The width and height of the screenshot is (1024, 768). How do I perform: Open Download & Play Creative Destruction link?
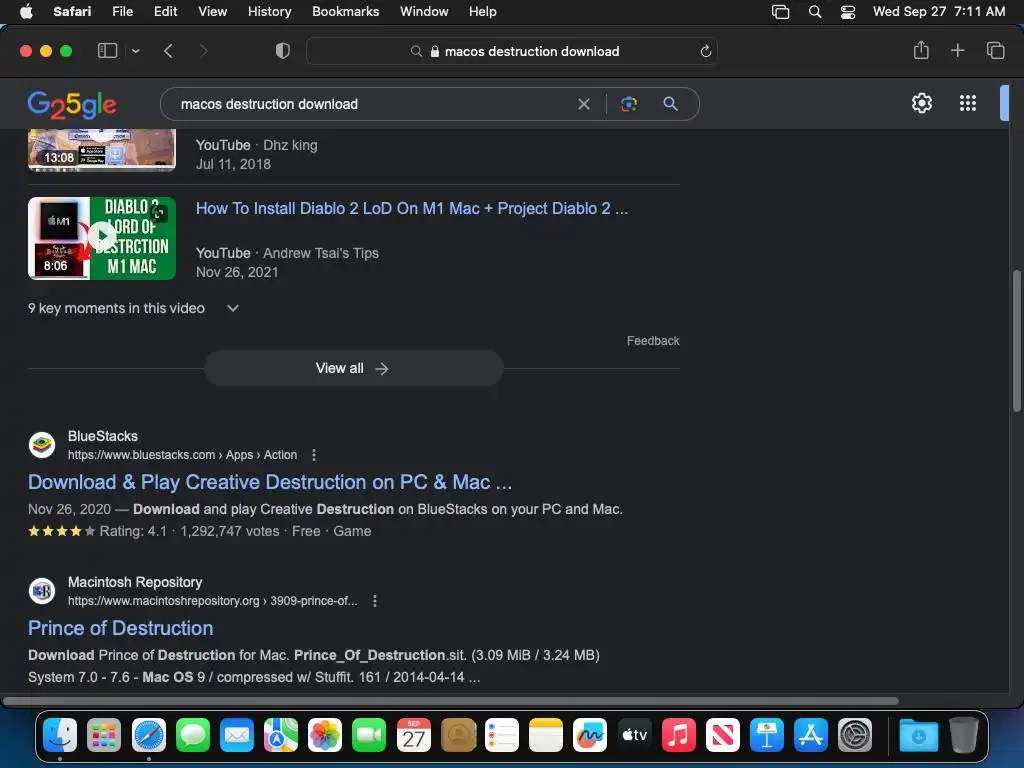pyautogui.click(x=270, y=482)
